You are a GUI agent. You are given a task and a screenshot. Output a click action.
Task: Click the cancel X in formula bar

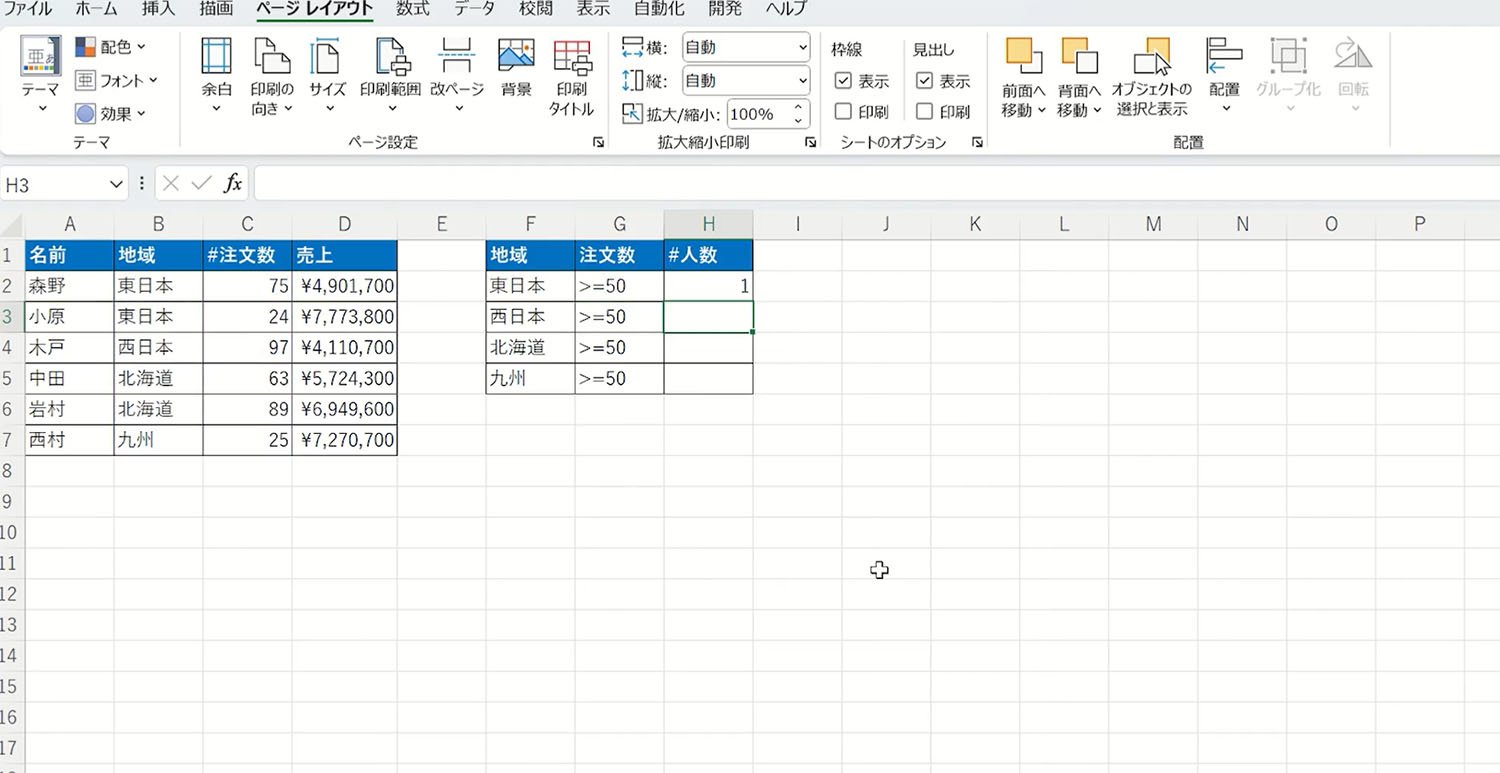(171, 184)
